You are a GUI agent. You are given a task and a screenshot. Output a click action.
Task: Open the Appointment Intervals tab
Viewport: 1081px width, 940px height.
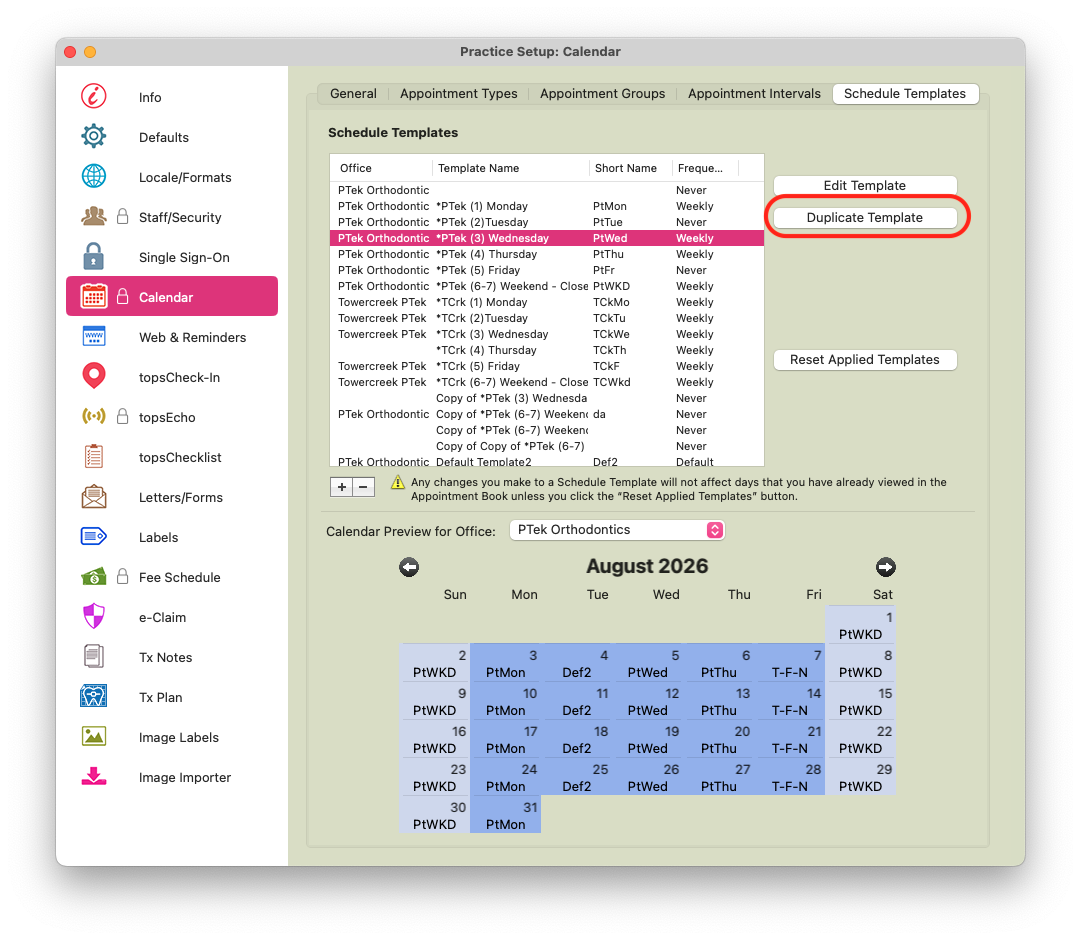754,94
